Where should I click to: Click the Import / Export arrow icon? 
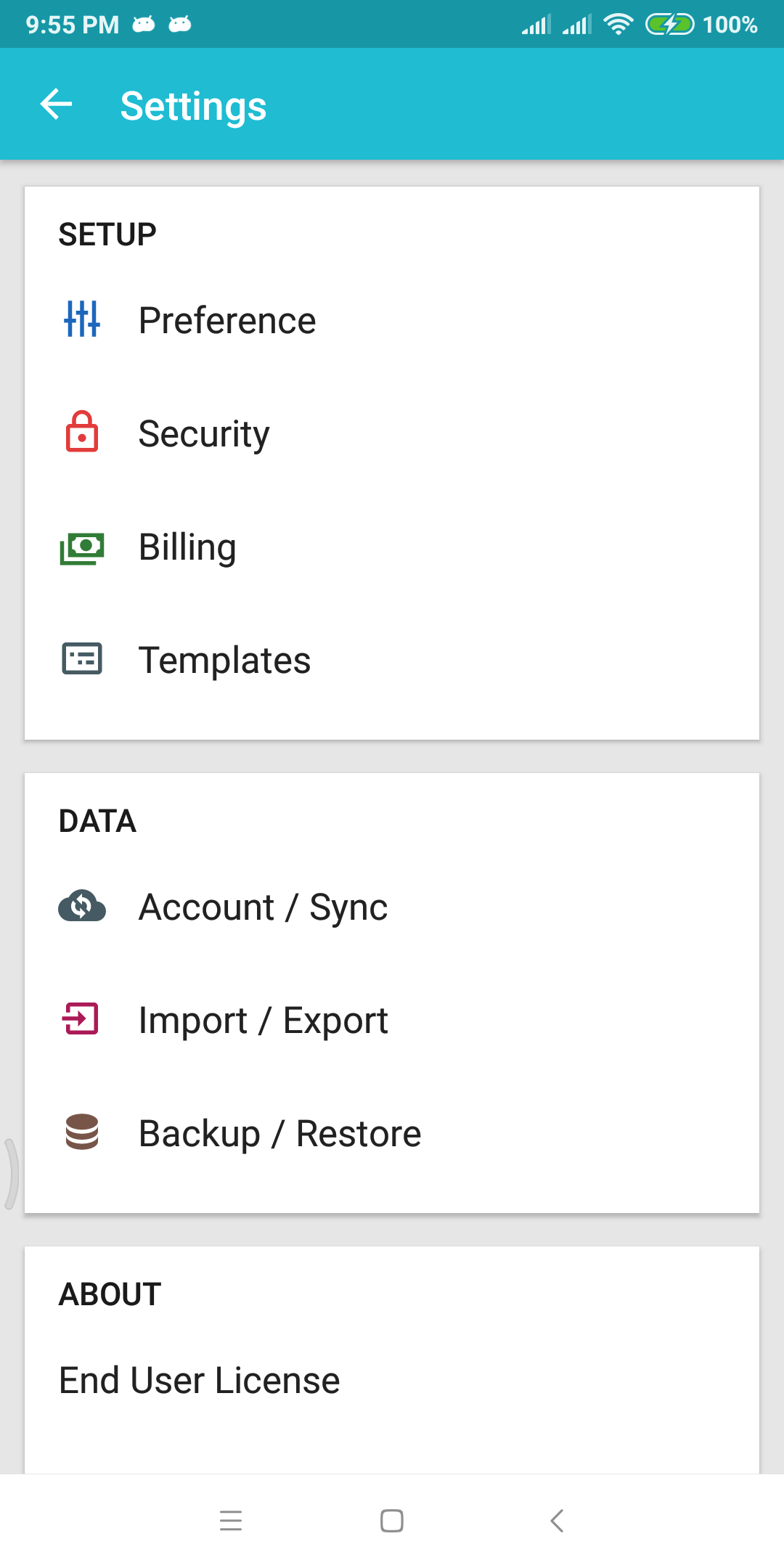(x=81, y=1018)
